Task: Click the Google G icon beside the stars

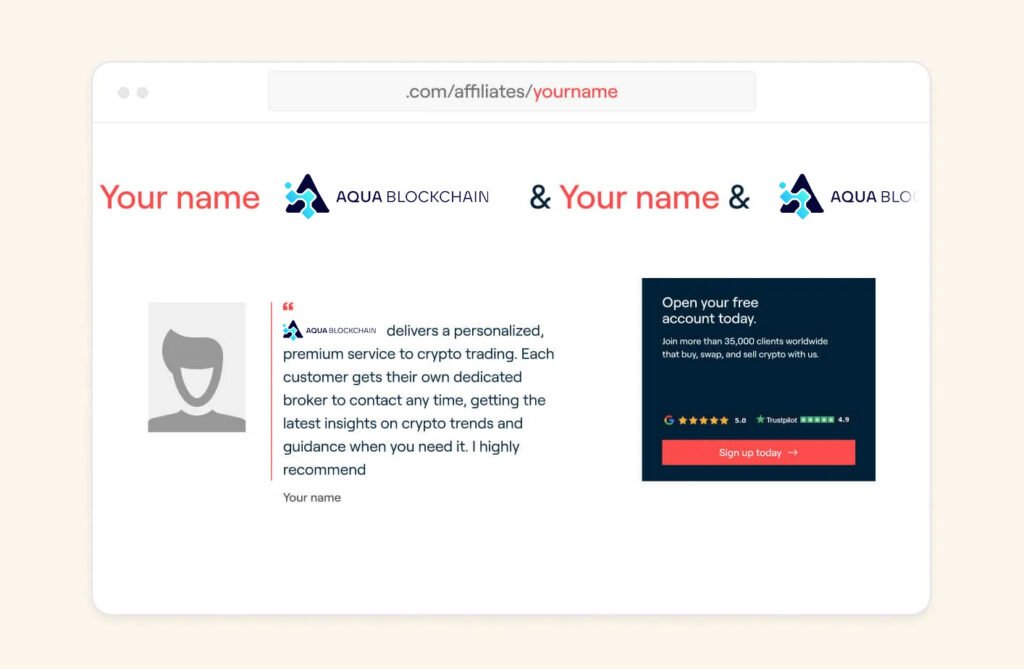Action: [669, 420]
